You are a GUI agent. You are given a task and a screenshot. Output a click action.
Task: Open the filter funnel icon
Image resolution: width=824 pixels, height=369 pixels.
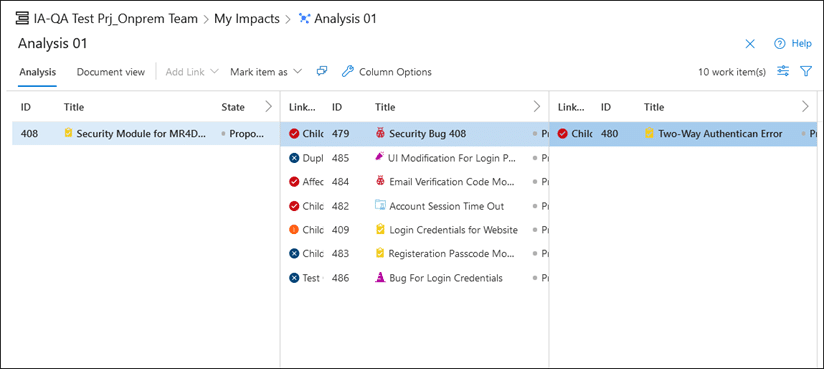click(806, 71)
